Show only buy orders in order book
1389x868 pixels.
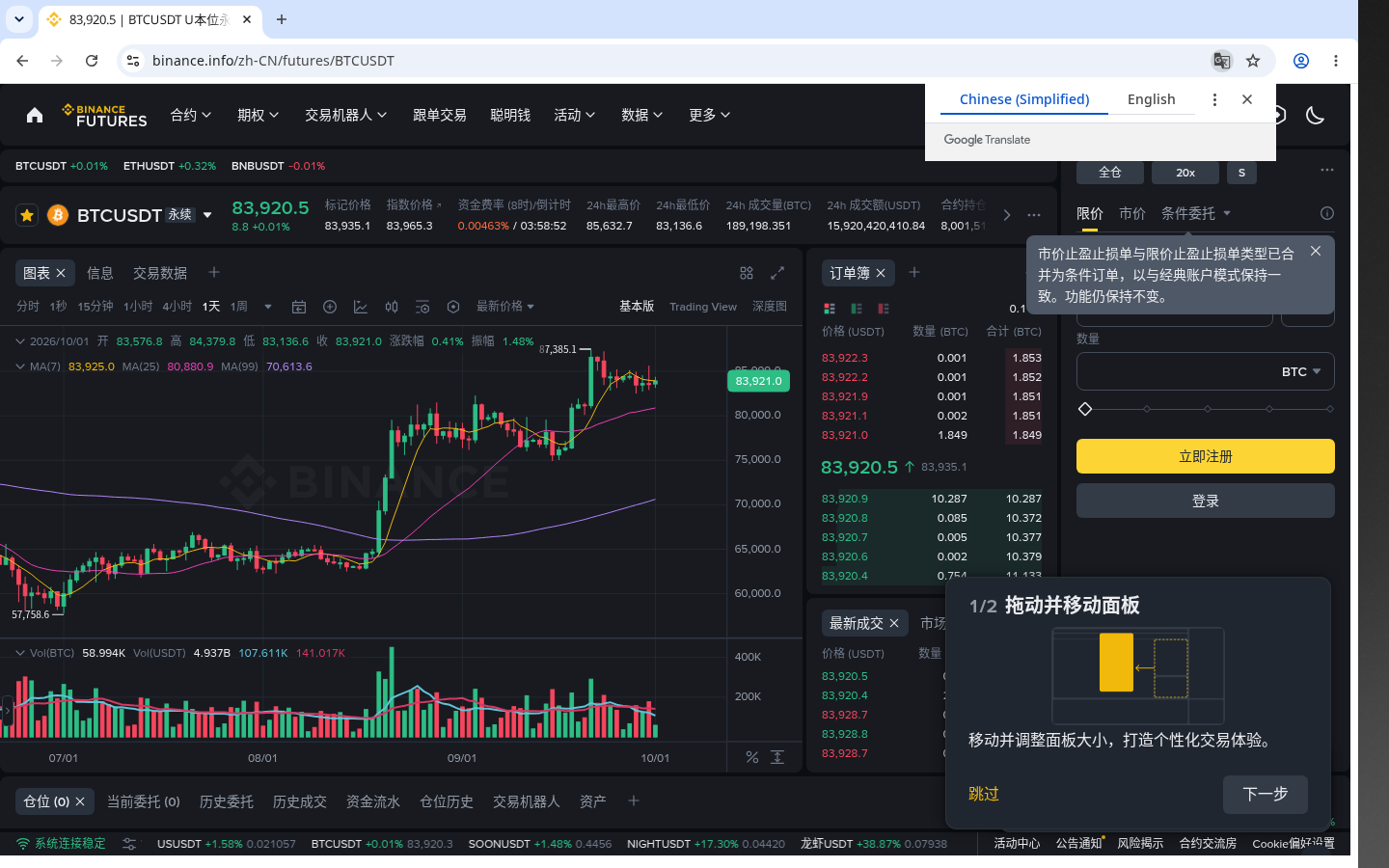click(x=857, y=309)
